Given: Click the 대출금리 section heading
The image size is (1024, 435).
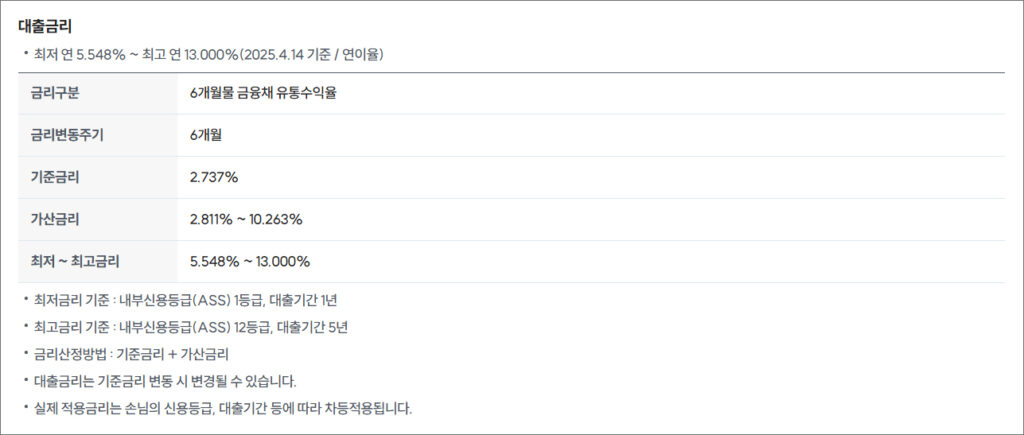Looking at the screenshot, I should pos(45,27).
